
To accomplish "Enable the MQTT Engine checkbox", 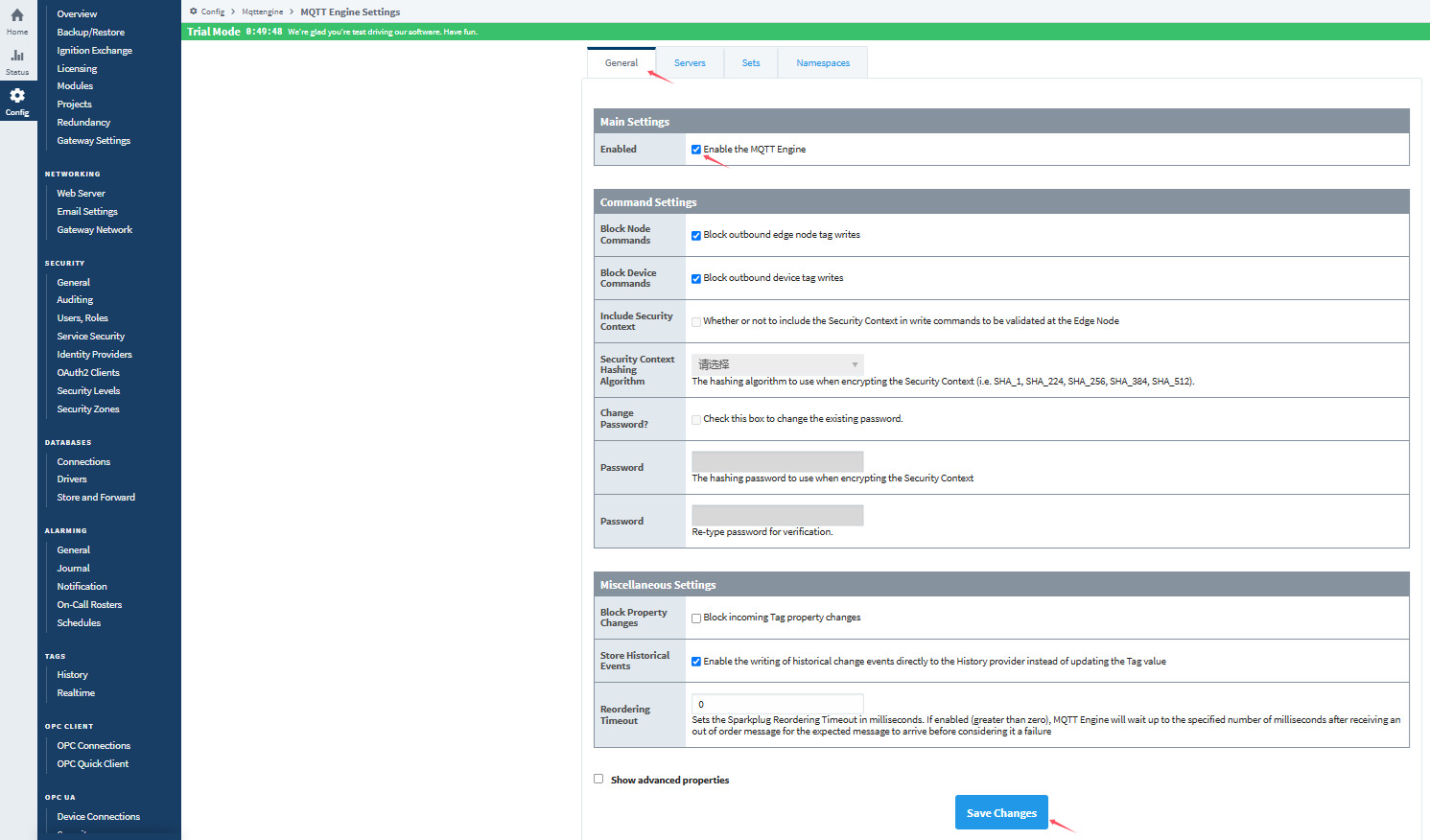I will click(x=696, y=150).
